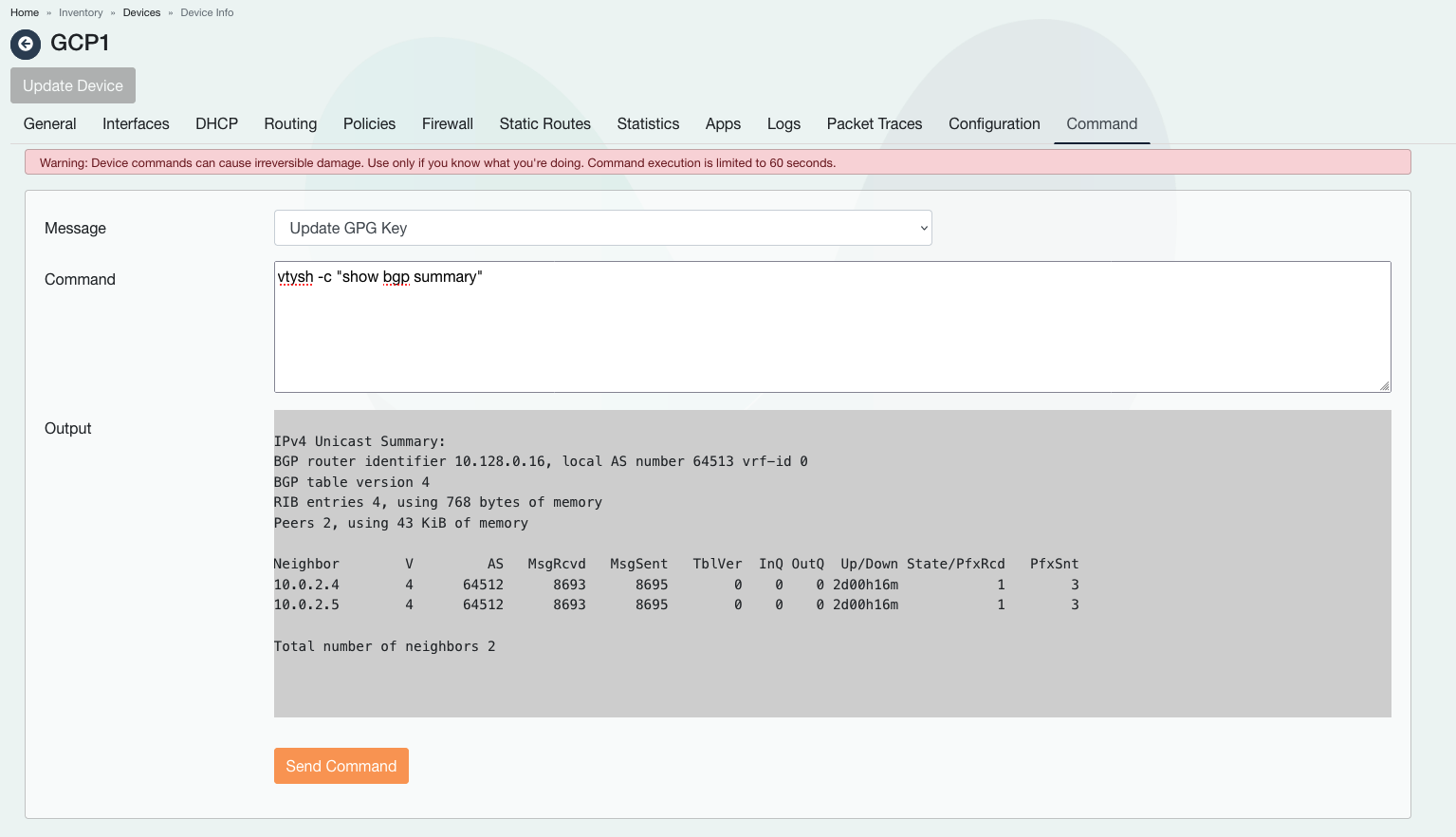
Task: Grab the Command textarea resize handle
Action: point(1385,386)
